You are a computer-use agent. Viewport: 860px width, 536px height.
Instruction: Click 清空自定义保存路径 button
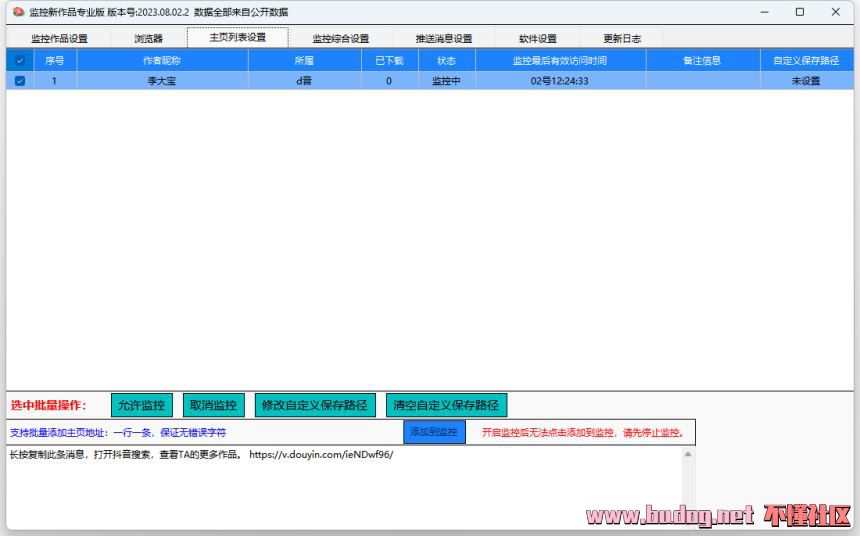pyautogui.click(x=446, y=405)
